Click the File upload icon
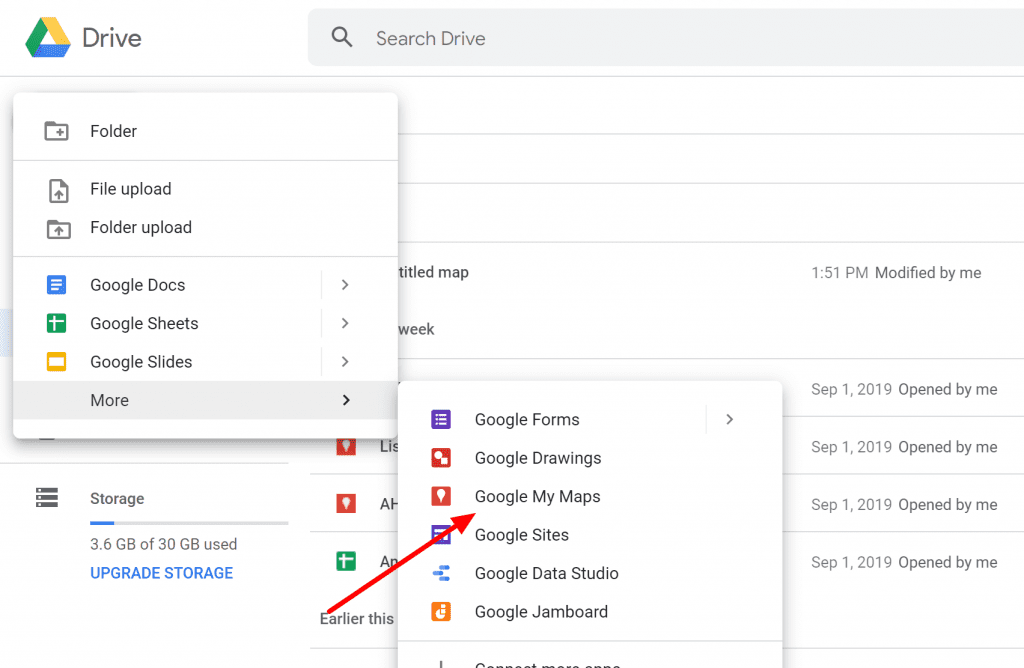 click(x=58, y=189)
